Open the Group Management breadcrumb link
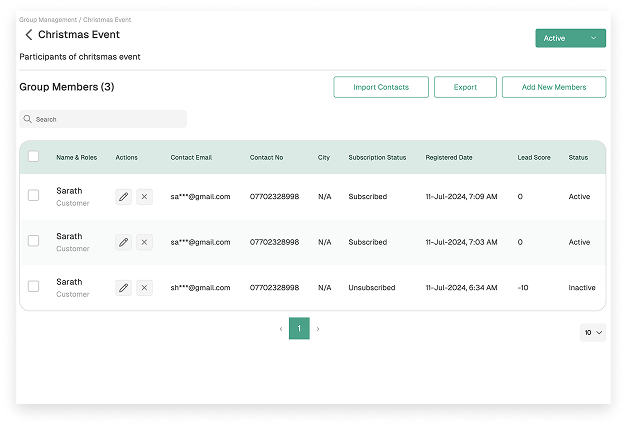 click(45, 20)
